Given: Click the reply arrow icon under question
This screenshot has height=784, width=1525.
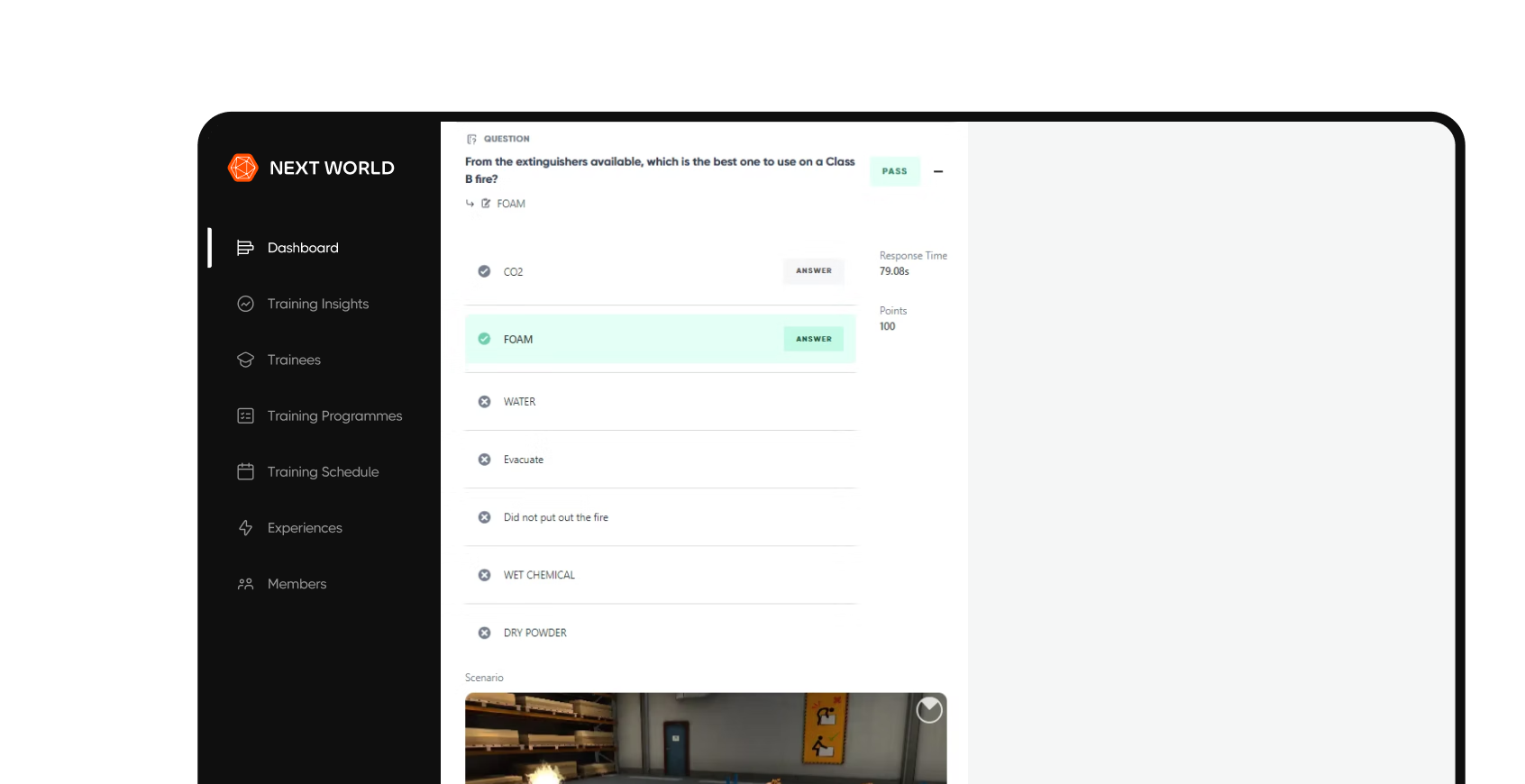Looking at the screenshot, I should click(470, 204).
